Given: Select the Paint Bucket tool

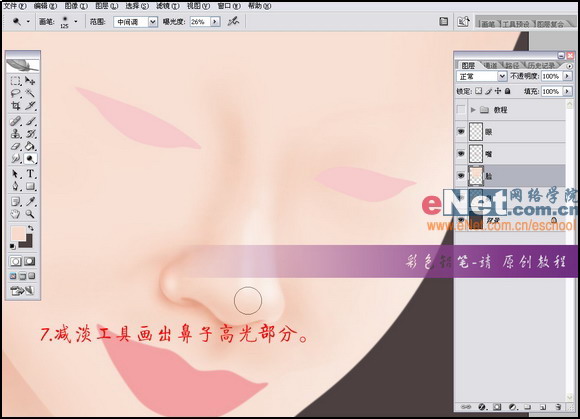Looking at the screenshot, I should (x=30, y=146).
